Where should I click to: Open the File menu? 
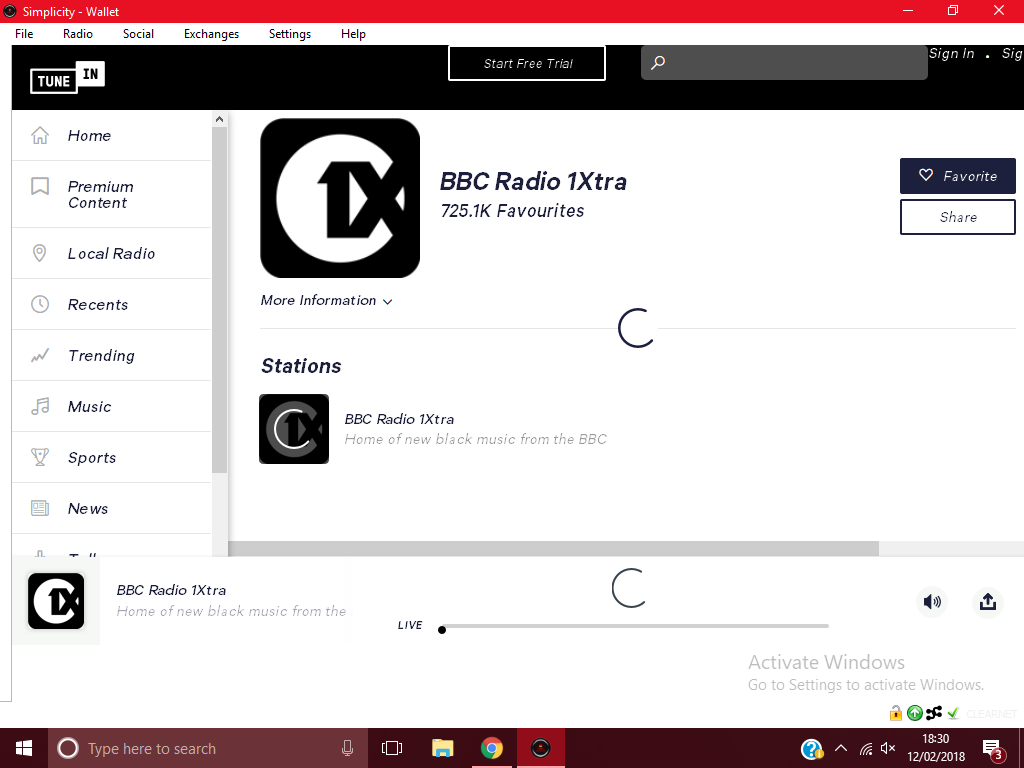24,34
